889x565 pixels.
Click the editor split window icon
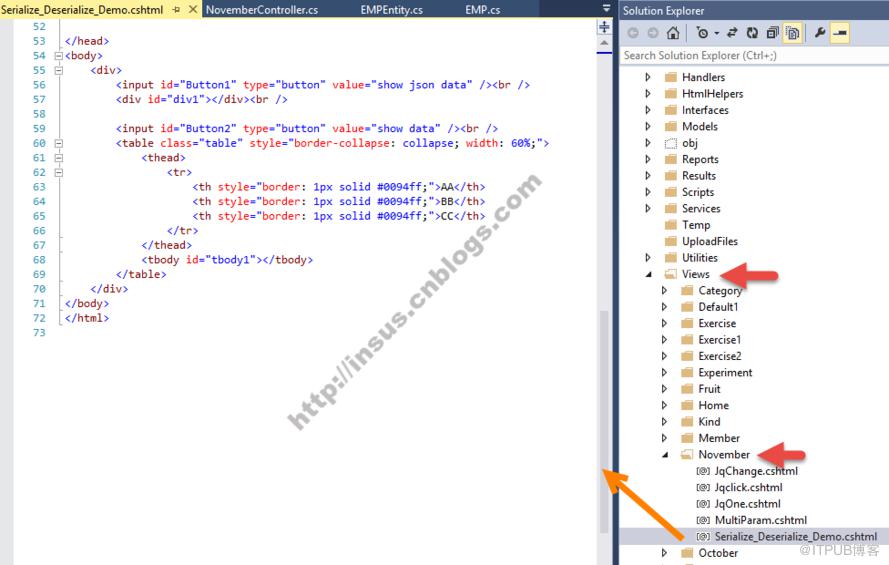(x=604, y=27)
